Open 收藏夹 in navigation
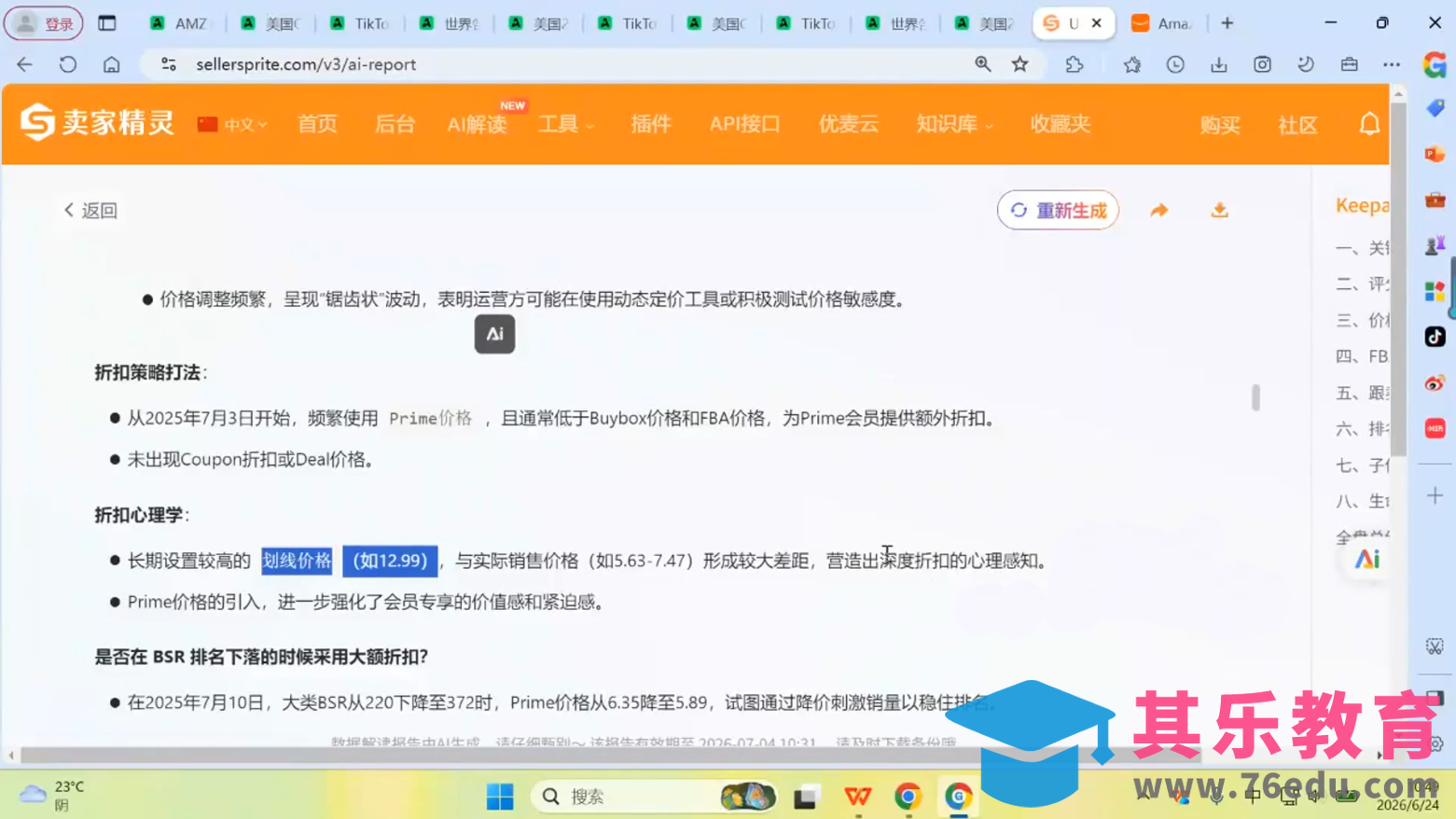The image size is (1456, 819). [x=1061, y=124]
